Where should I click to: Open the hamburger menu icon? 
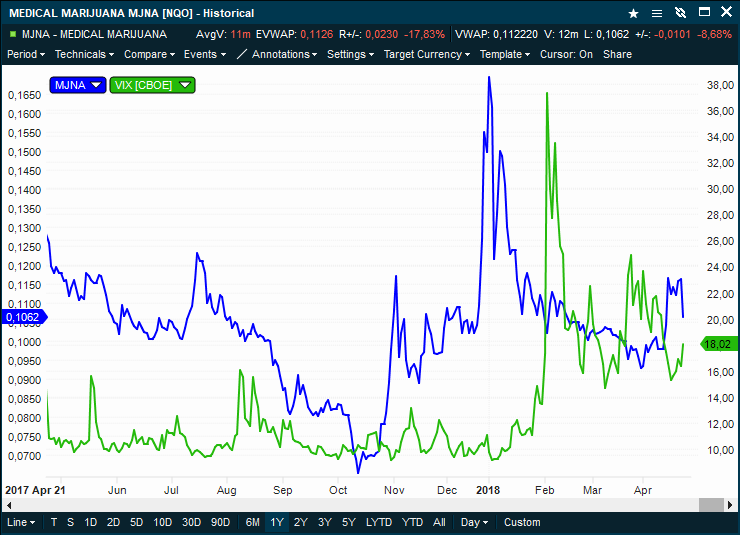(656, 13)
